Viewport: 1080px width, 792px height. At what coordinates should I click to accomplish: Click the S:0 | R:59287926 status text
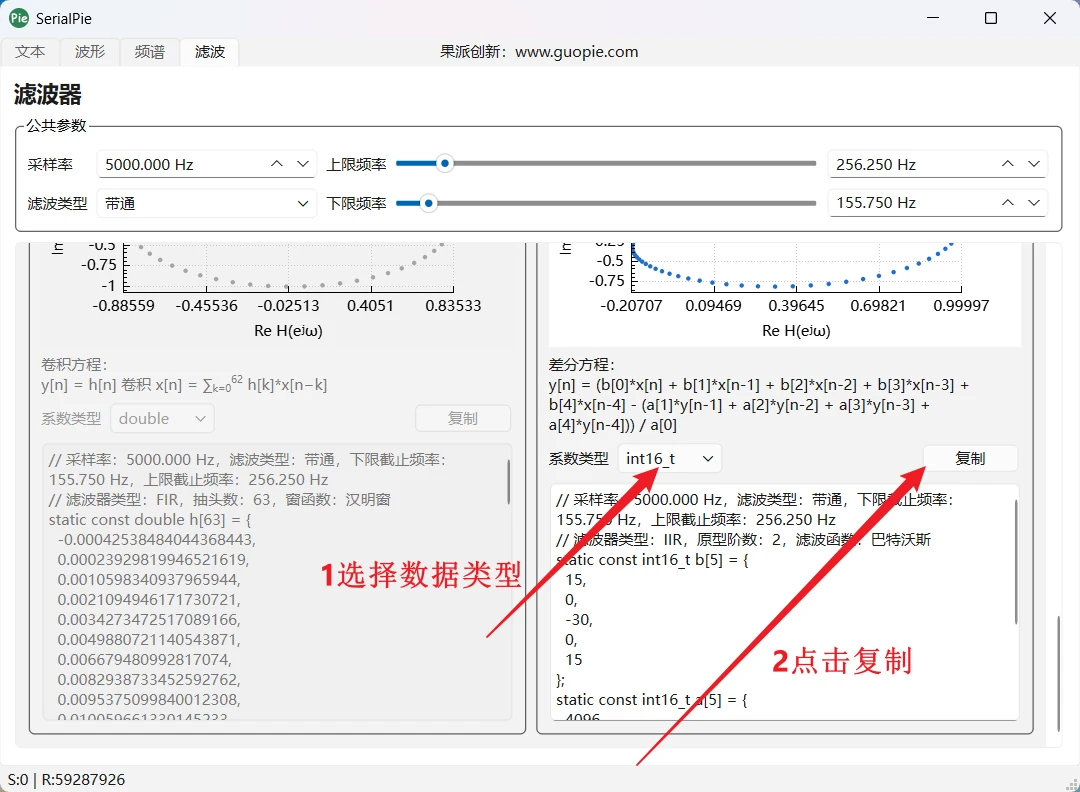click(x=67, y=780)
